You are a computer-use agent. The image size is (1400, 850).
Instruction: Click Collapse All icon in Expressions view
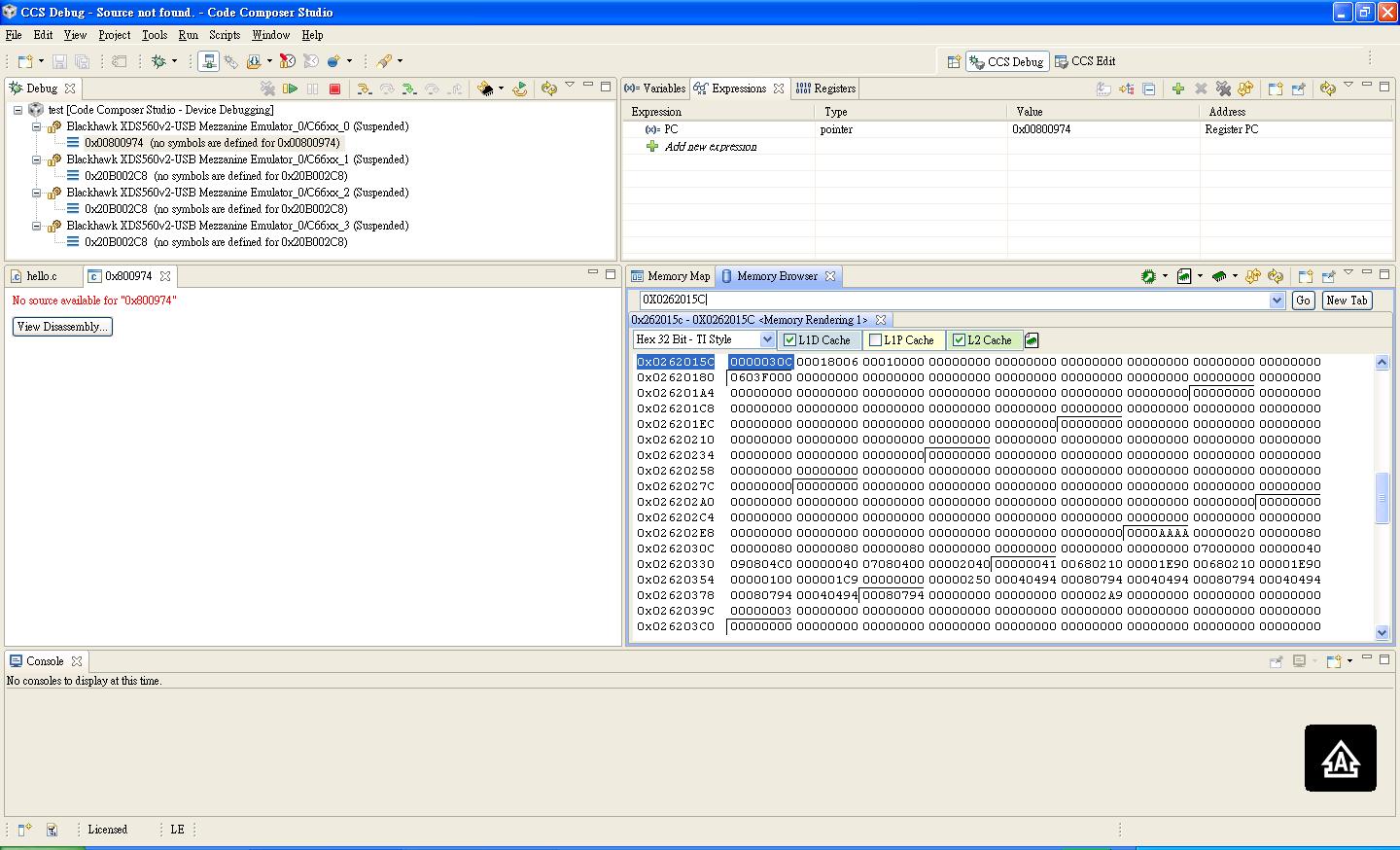click(x=1148, y=89)
